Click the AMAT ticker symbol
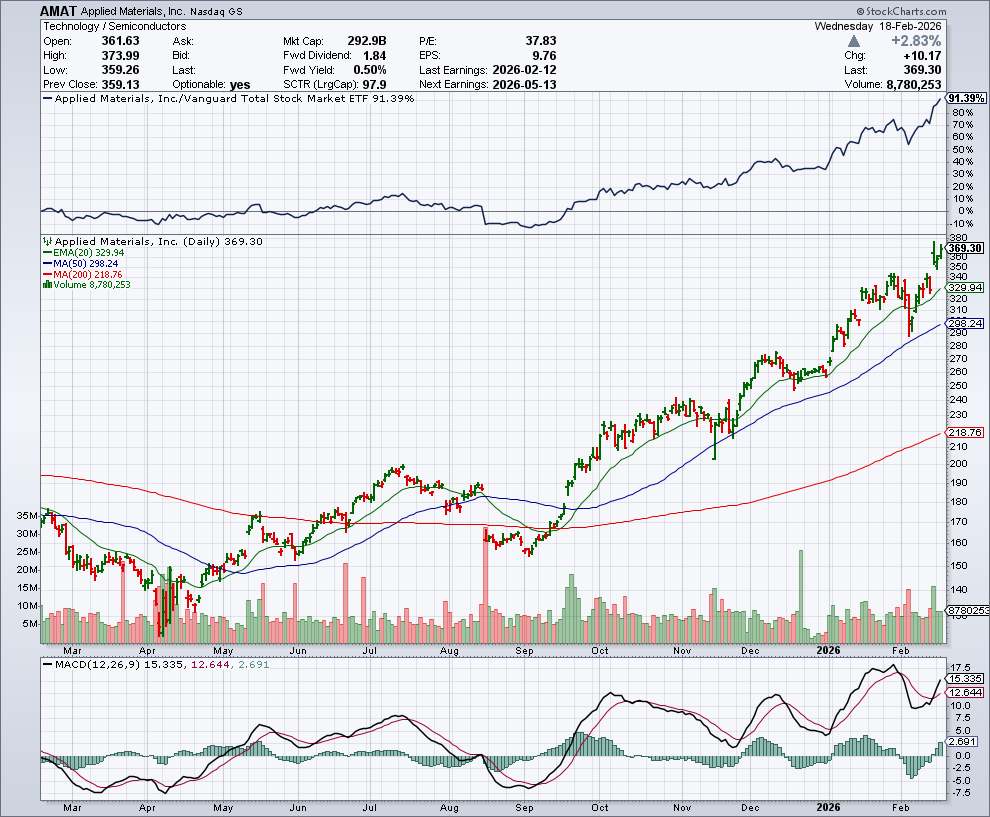This screenshot has width=990, height=817. pyautogui.click(x=59, y=11)
